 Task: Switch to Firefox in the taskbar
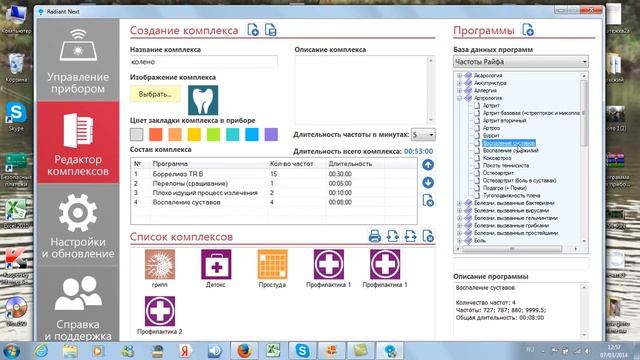[x=244, y=351]
